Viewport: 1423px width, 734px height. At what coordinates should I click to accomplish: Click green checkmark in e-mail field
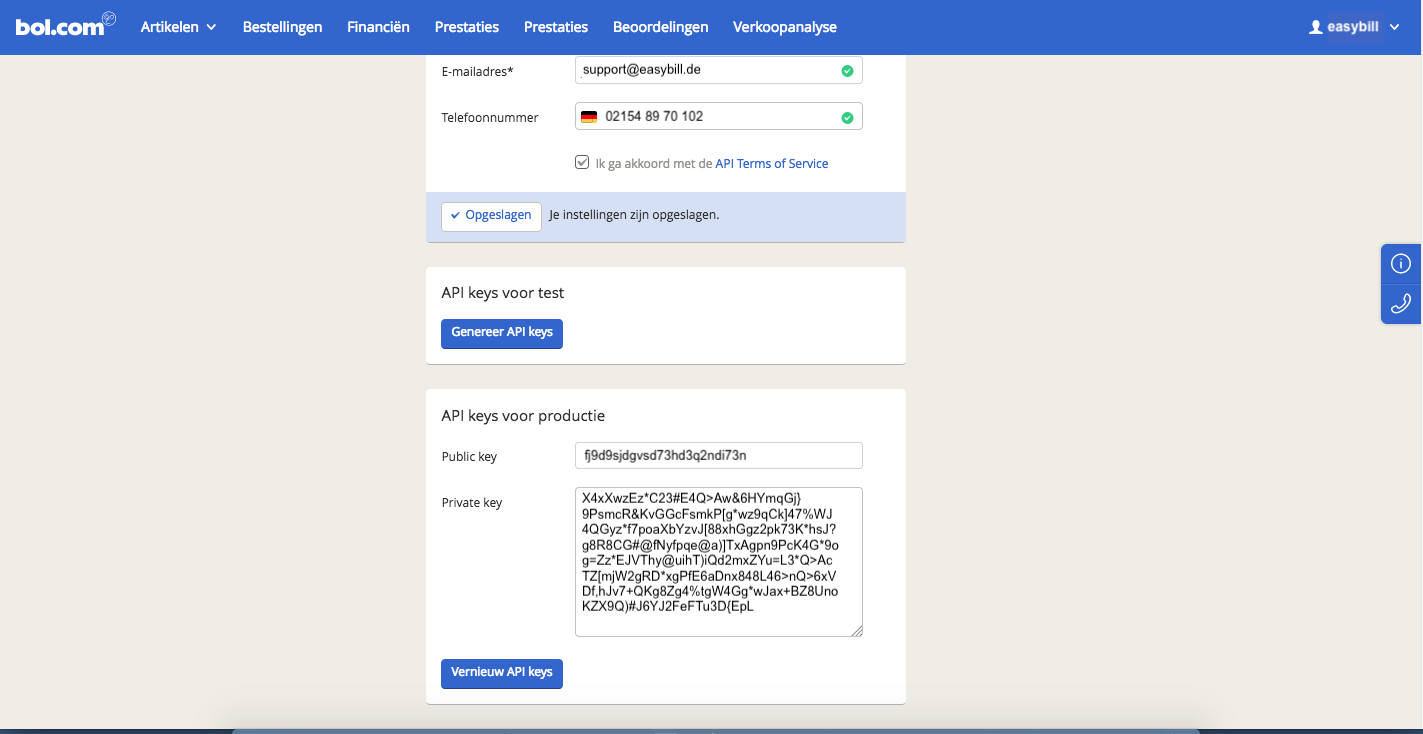847,71
